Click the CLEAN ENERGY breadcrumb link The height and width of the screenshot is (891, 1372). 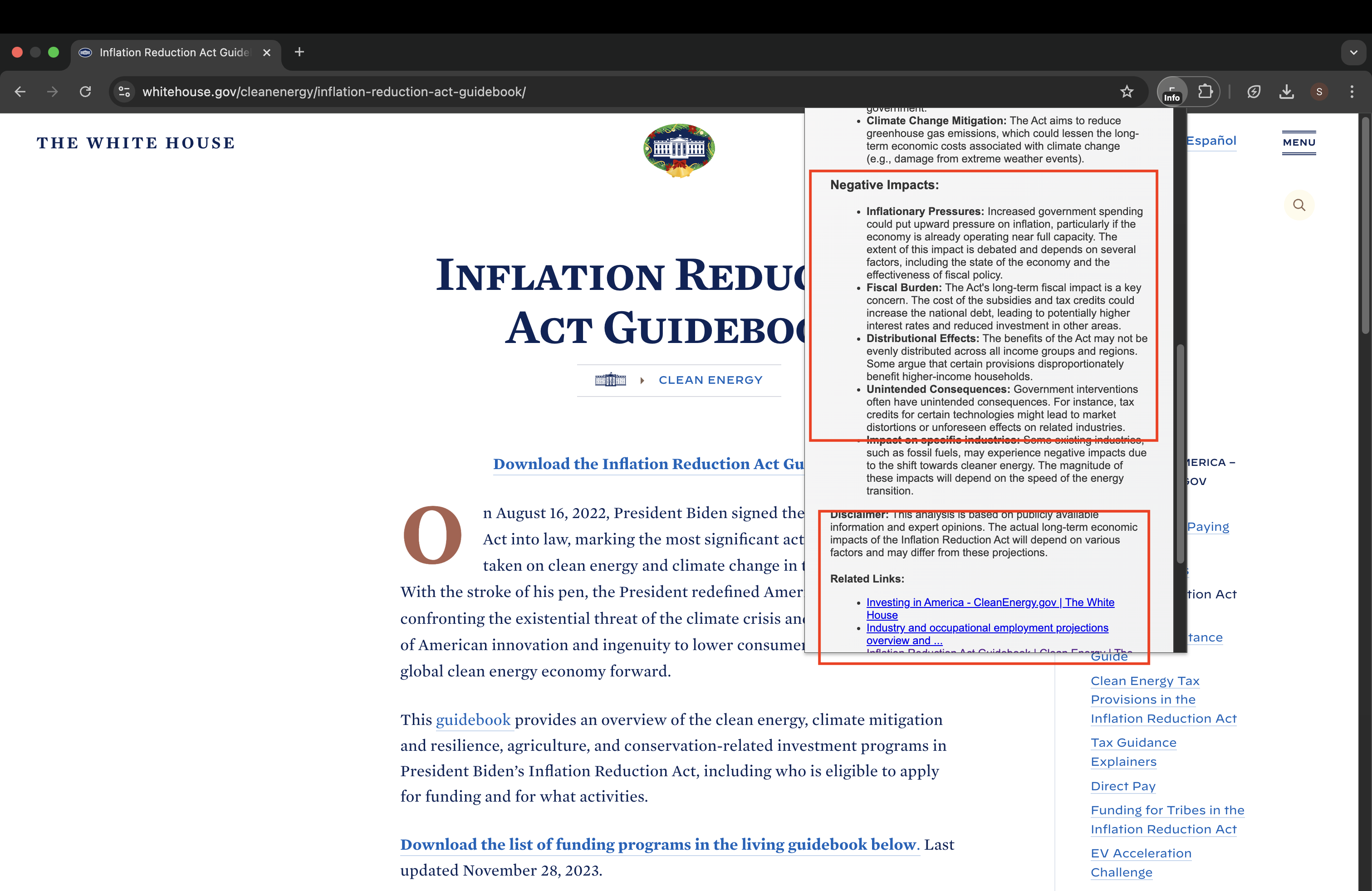[x=710, y=380]
